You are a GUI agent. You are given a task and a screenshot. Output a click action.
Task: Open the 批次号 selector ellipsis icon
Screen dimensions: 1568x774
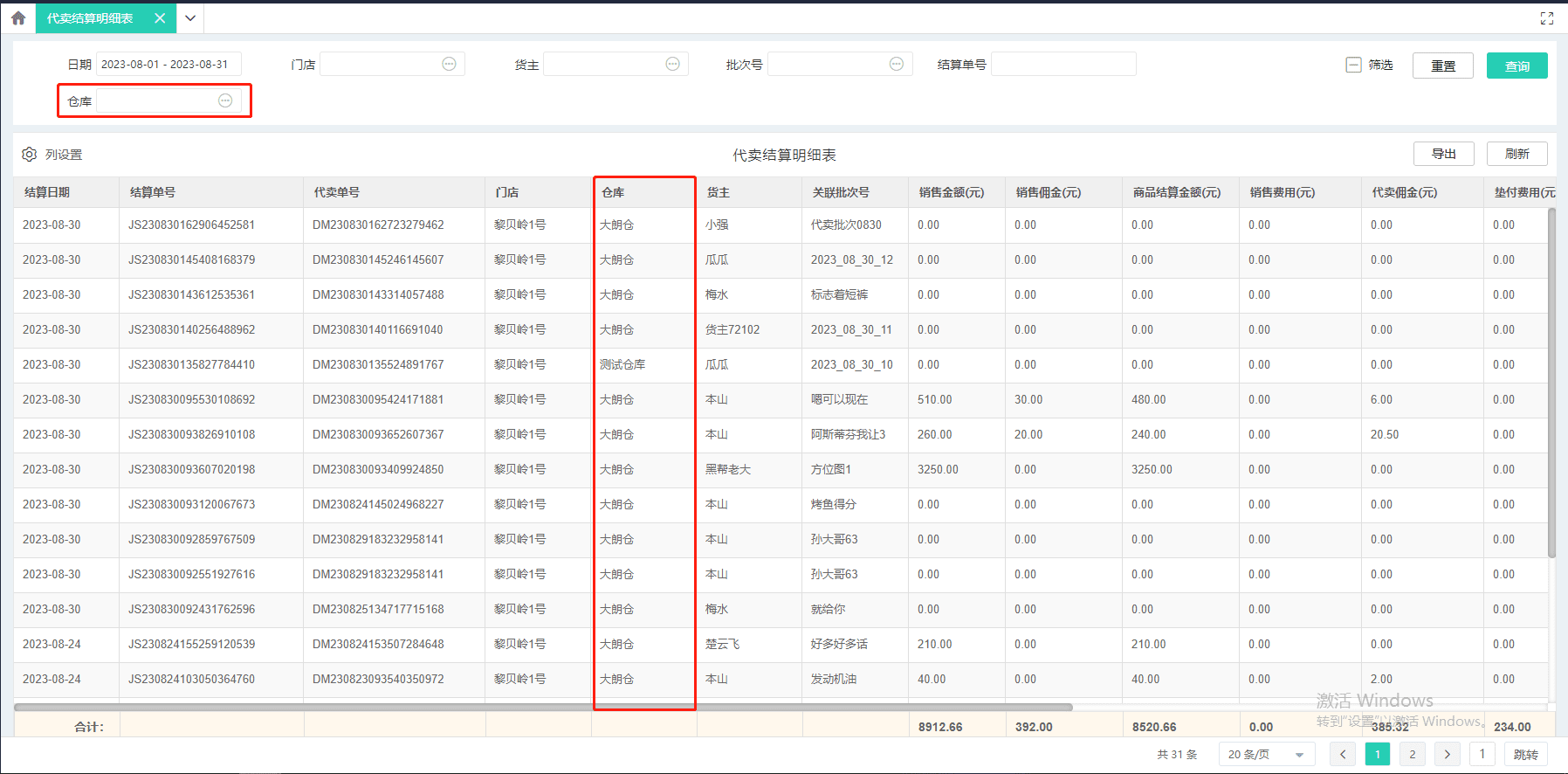896,64
